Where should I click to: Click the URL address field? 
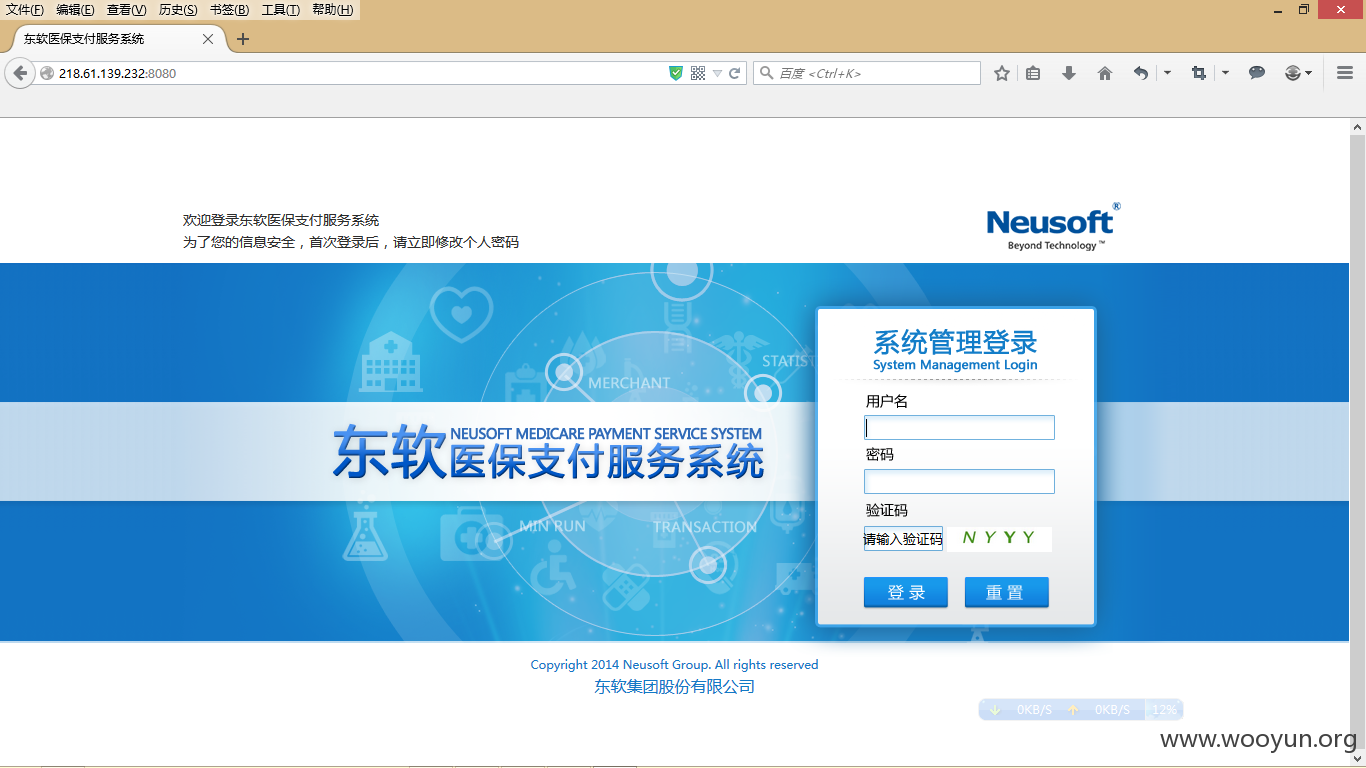[360, 73]
